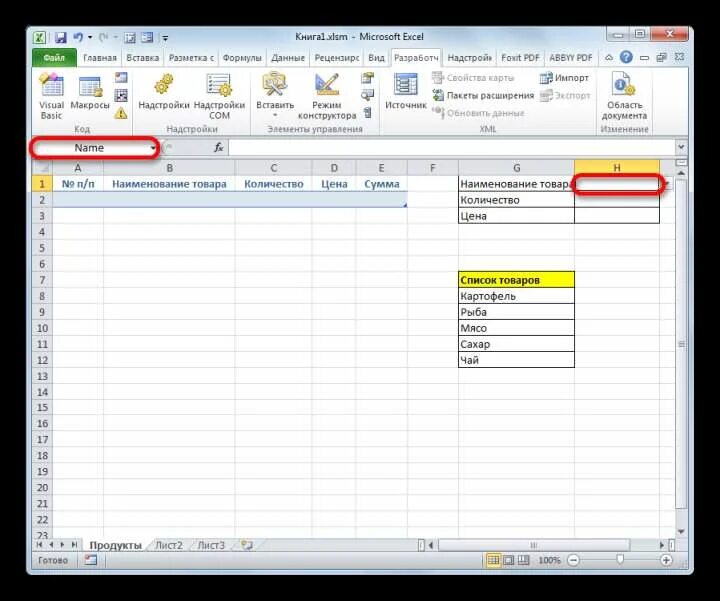Open control Properties icon in Элементы управления
The image size is (720, 601).
367,78
